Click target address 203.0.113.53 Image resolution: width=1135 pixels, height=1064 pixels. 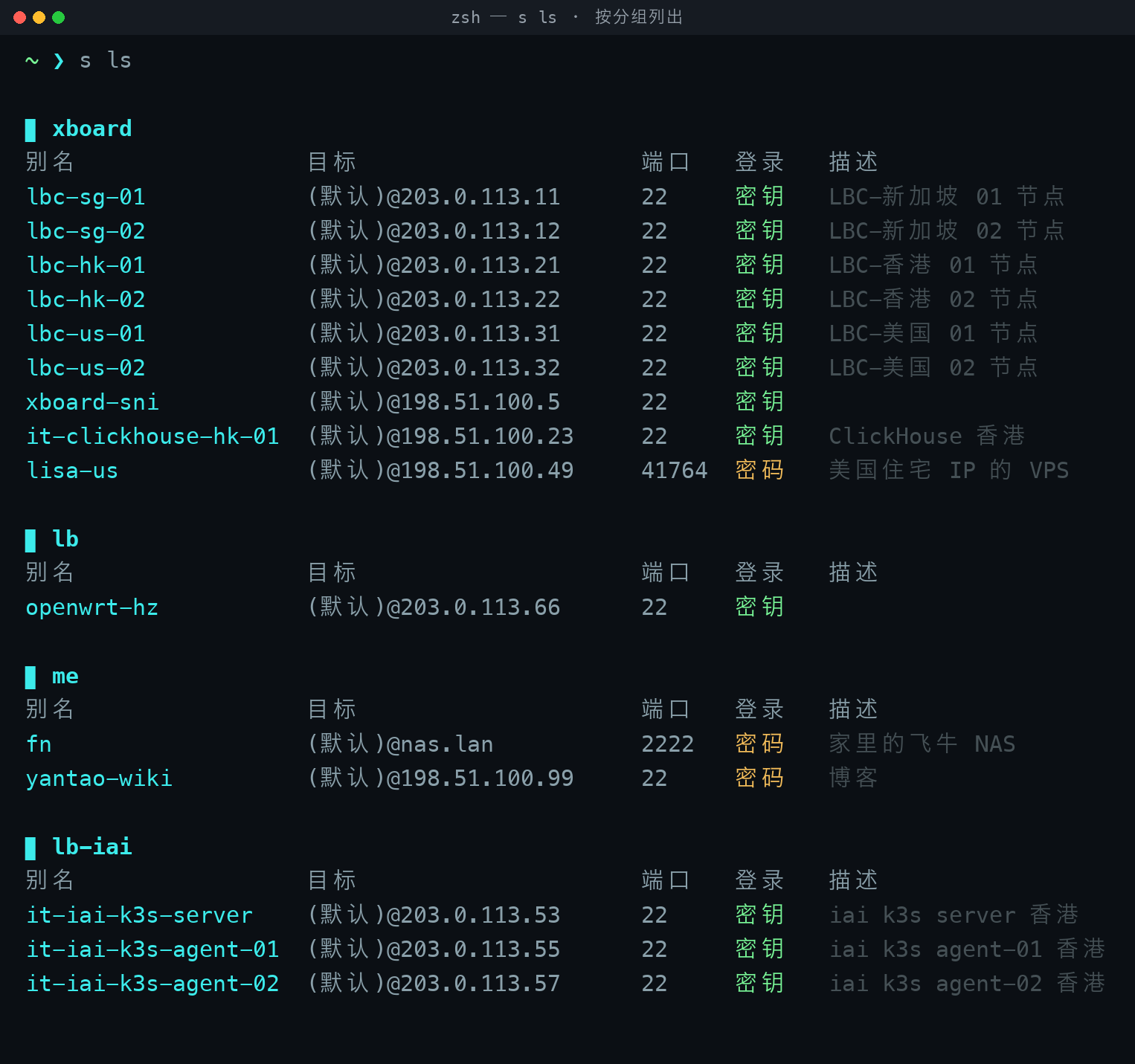click(481, 915)
